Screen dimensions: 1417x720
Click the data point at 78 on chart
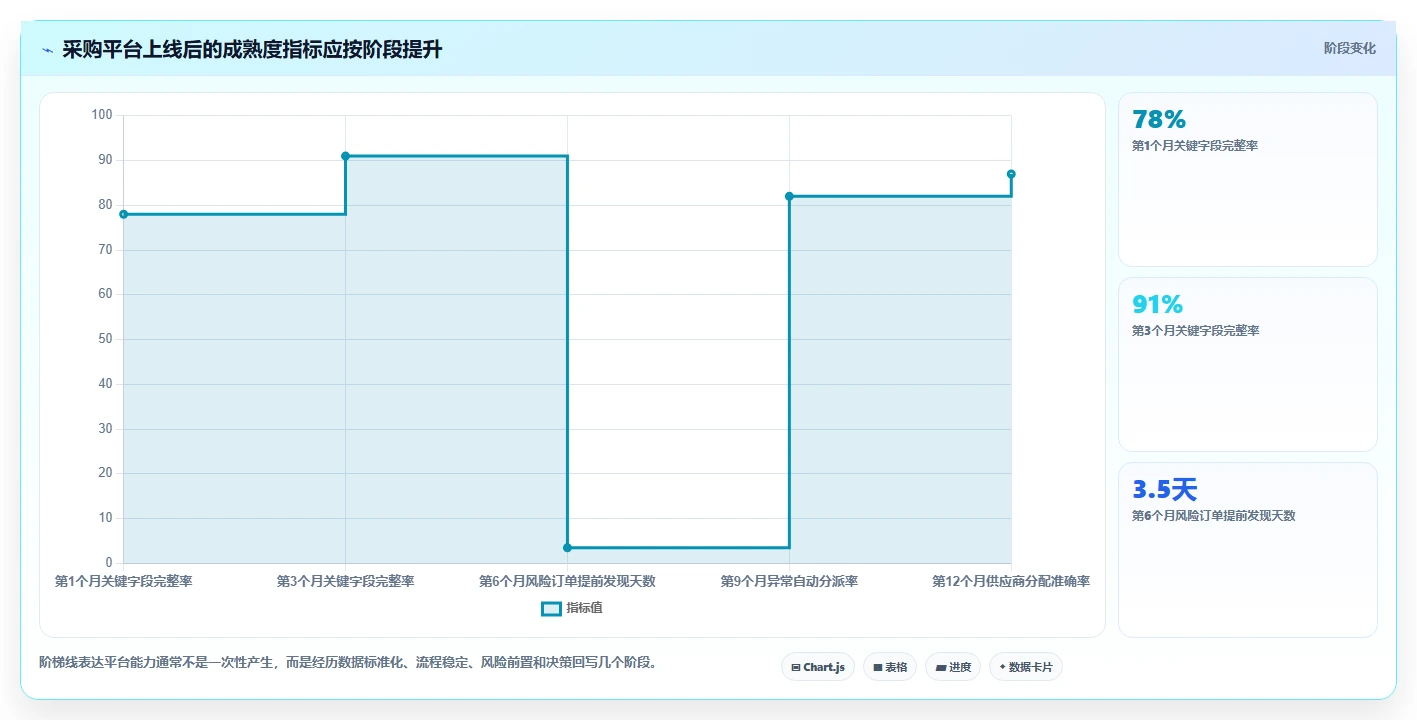123,214
